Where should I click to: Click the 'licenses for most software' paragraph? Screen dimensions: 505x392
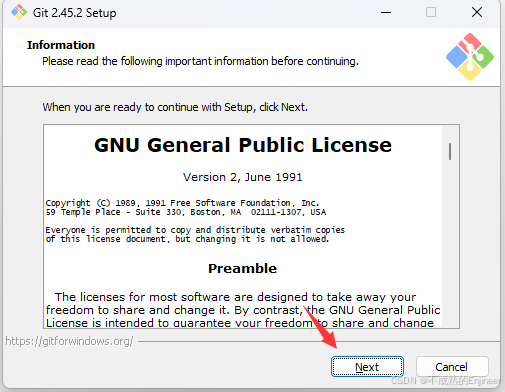click(x=243, y=310)
